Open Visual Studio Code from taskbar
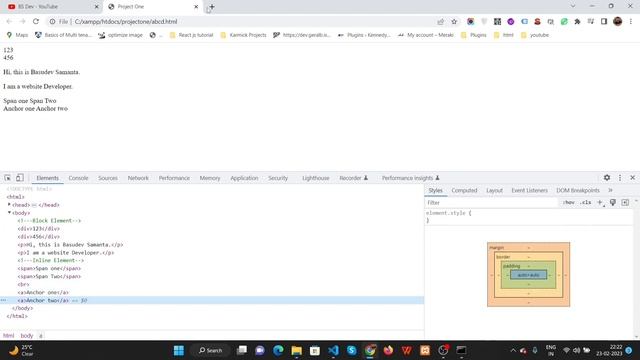The height and width of the screenshot is (360, 640). pos(333,351)
